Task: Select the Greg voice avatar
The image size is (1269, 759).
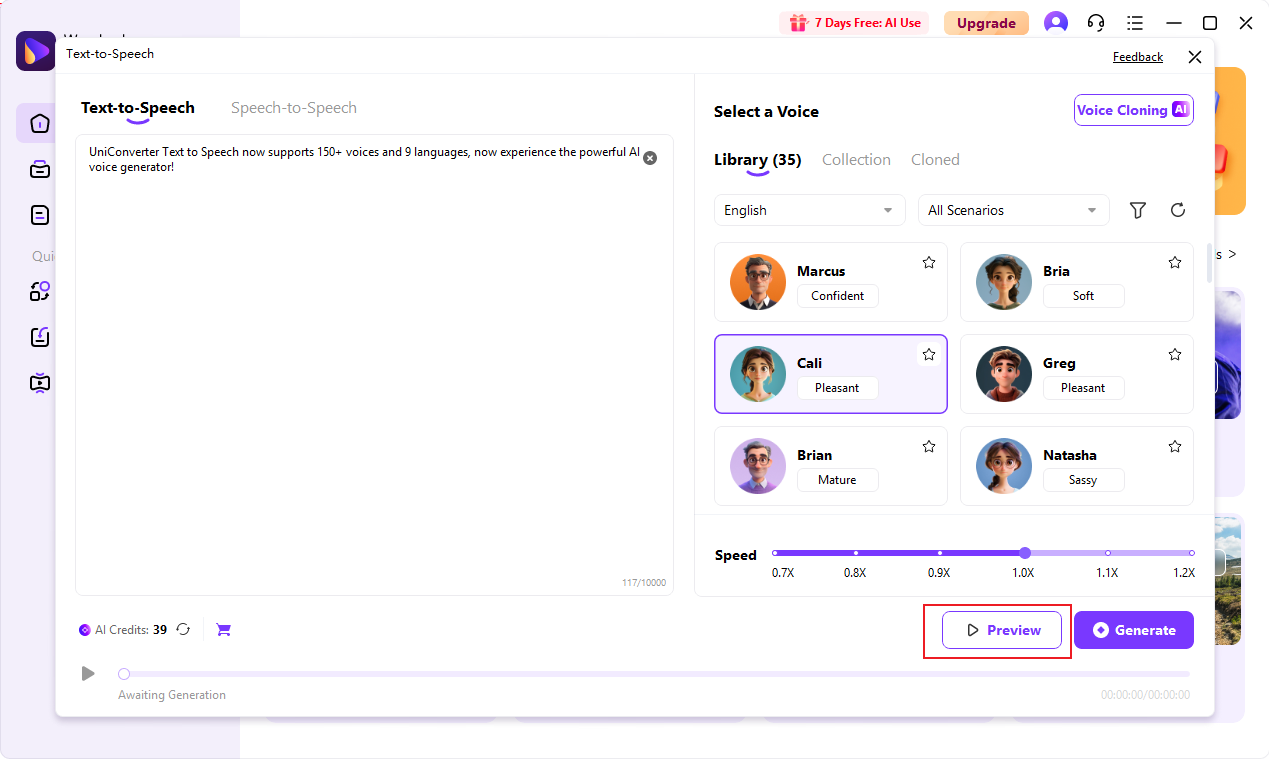Action: (x=1004, y=374)
